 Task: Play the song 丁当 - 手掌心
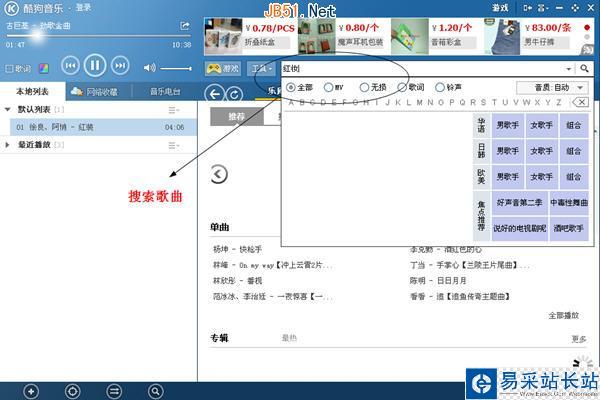(x=469, y=265)
